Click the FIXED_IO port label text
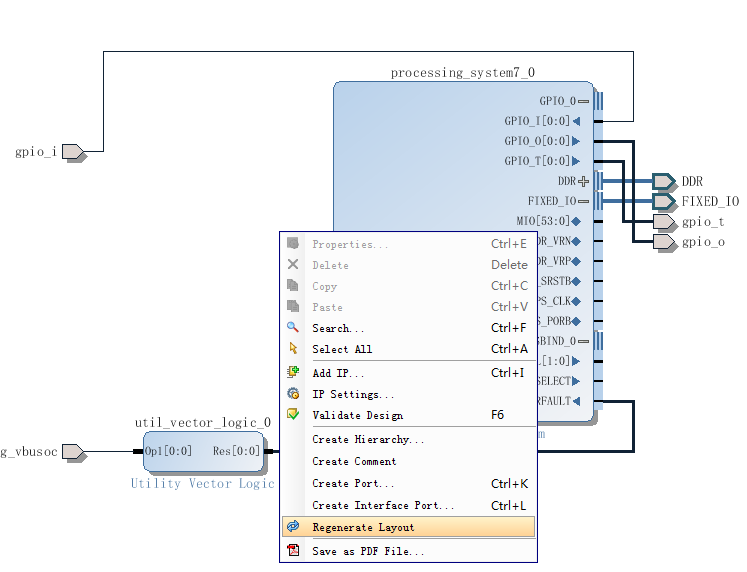Viewport: 747px width, 572px height. [710, 201]
